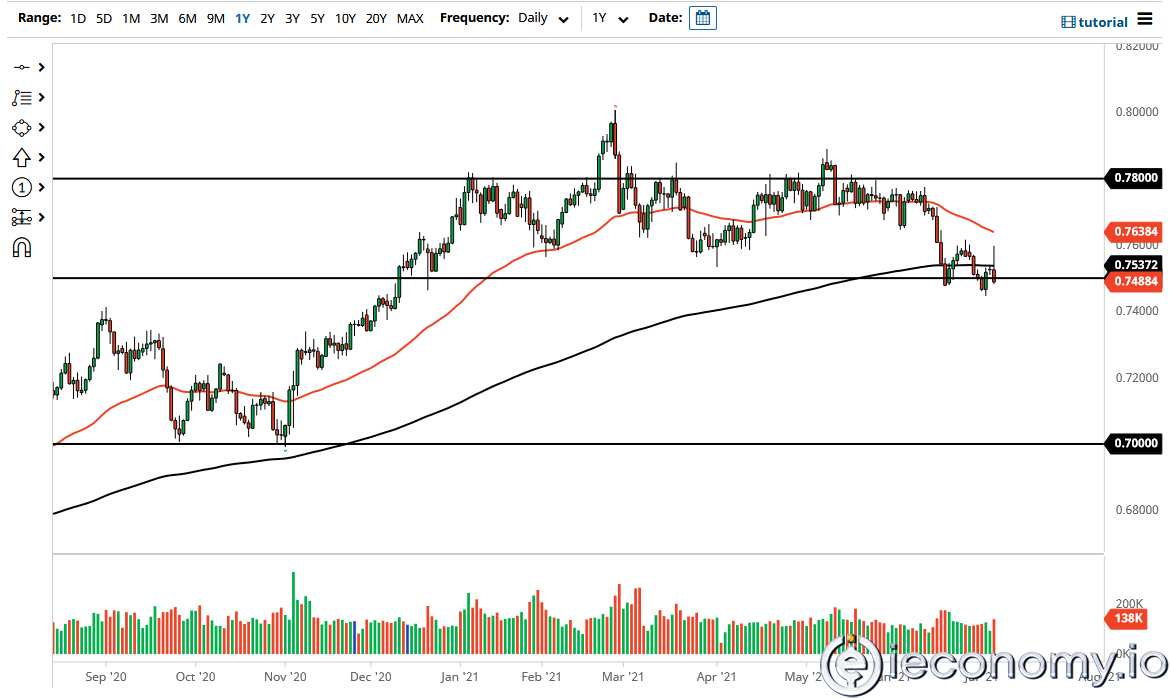The image size is (1170, 698).
Task: Select the 5D range button
Action: 103,18
